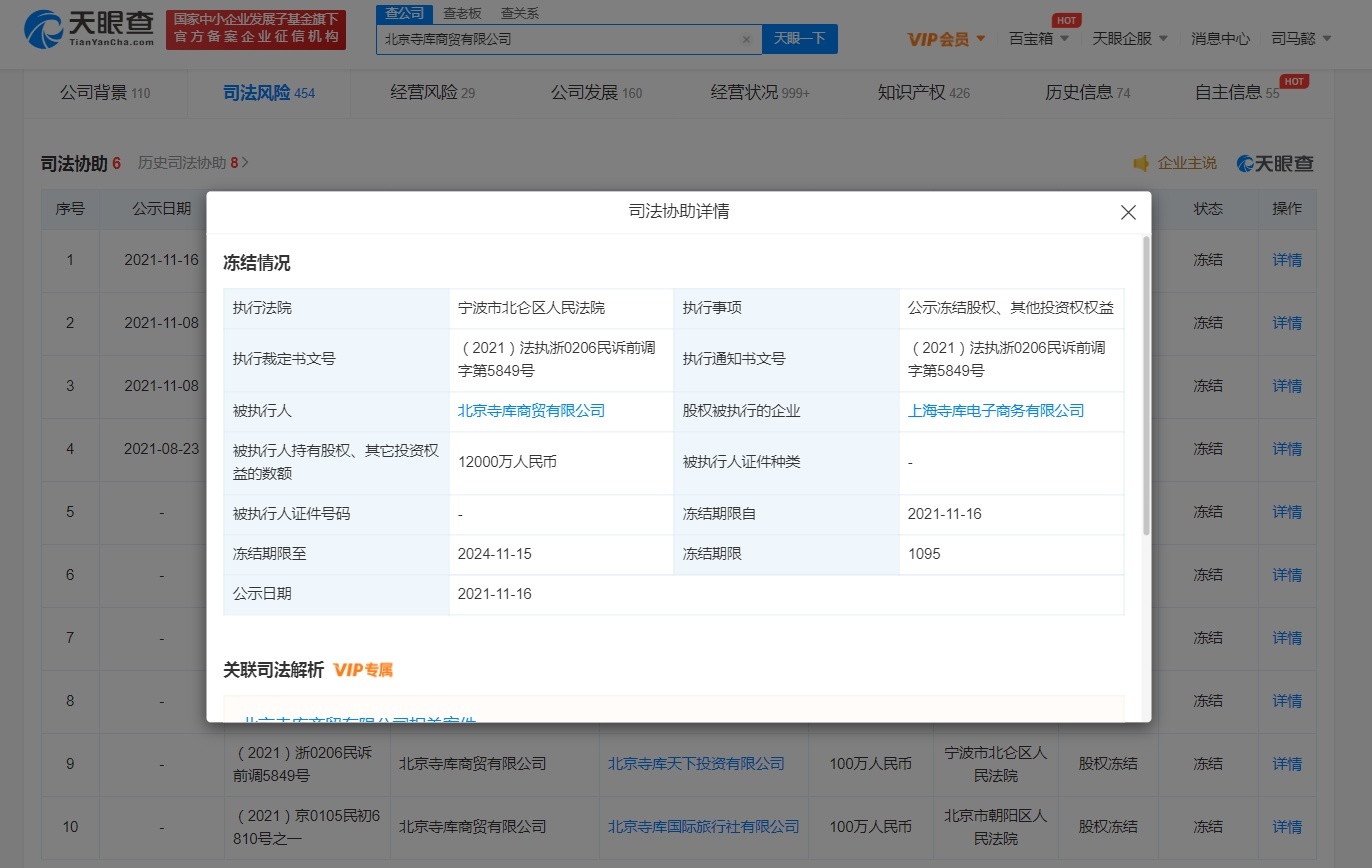Click the 1095 freeze period value
The height and width of the screenshot is (868, 1372).
(924, 554)
